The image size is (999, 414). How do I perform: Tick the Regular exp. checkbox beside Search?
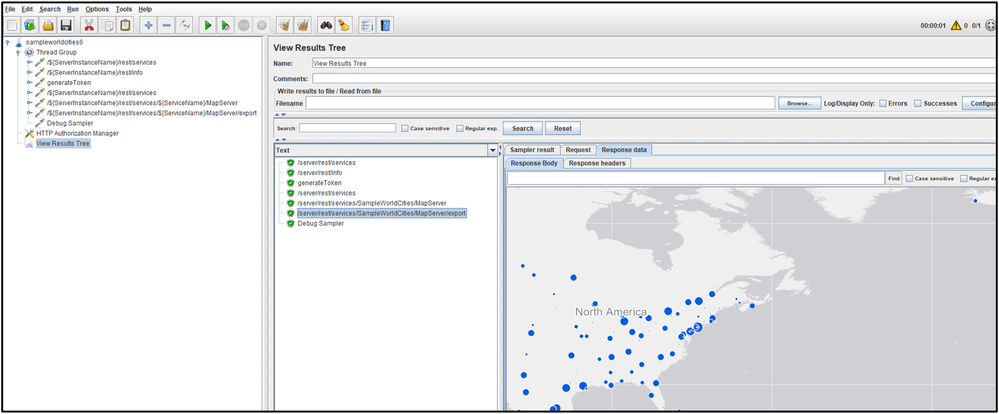460,128
